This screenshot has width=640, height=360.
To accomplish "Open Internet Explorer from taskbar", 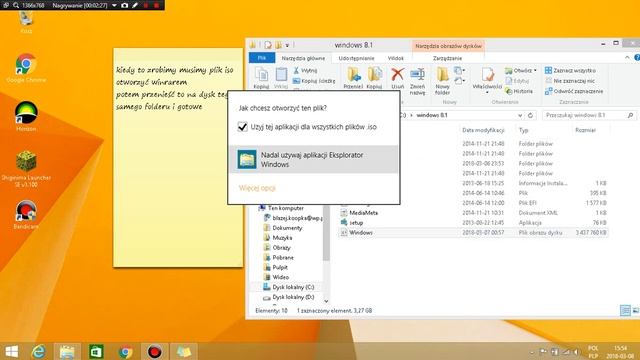I will click(x=39, y=351).
